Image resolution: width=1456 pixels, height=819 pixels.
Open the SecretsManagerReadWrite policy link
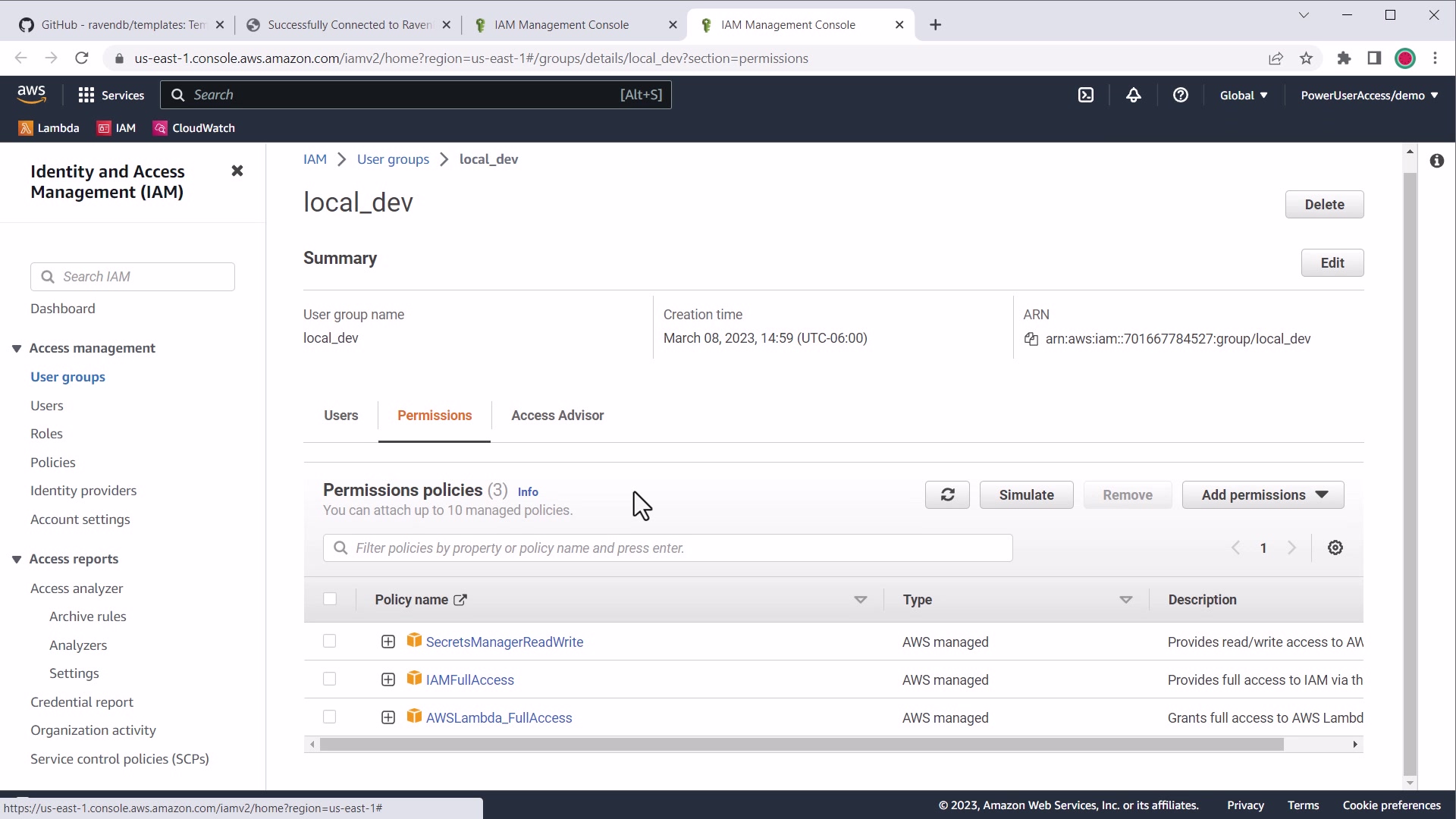[x=504, y=642]
